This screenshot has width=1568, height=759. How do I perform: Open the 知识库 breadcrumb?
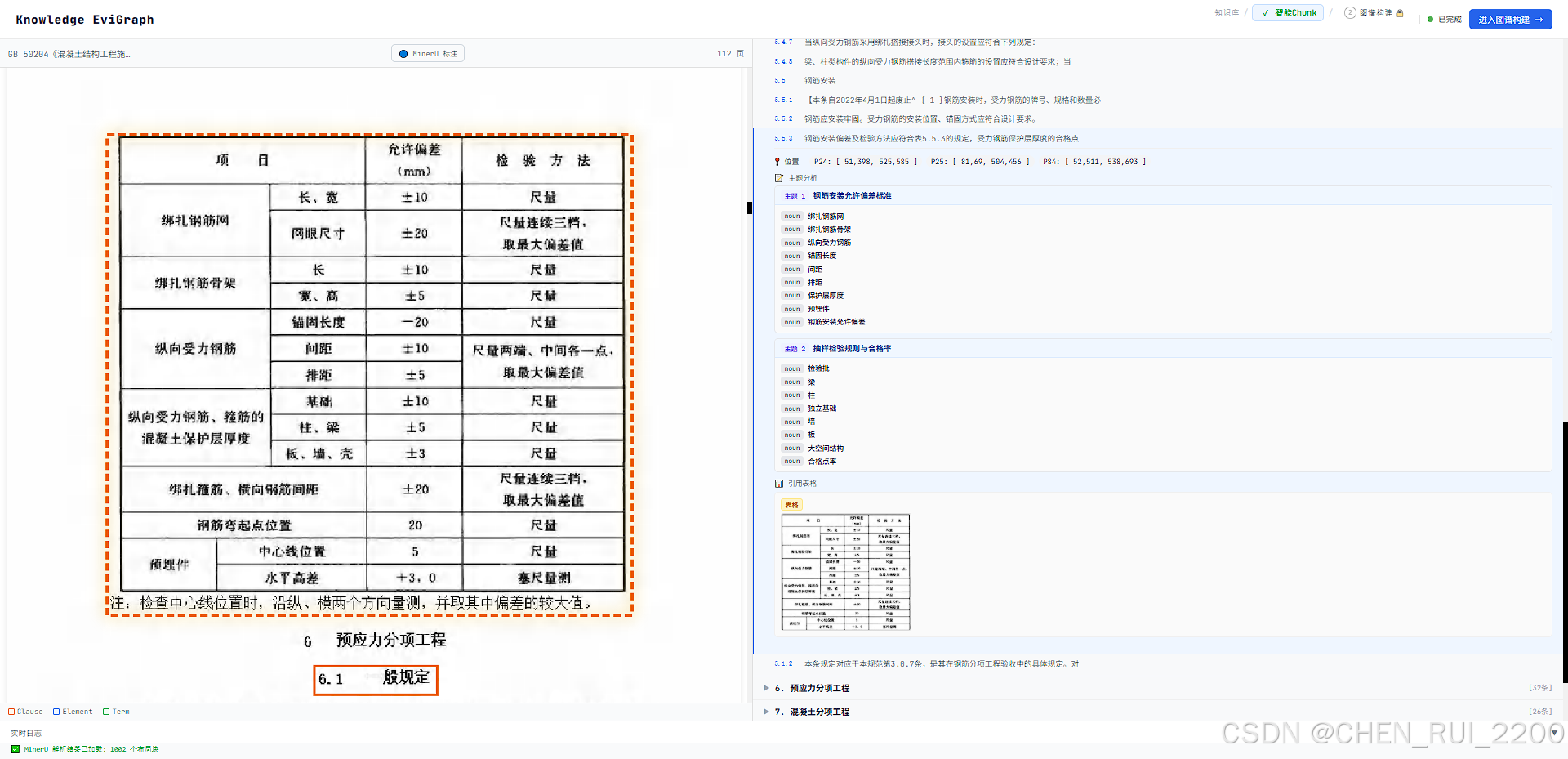click(1227, 13)
